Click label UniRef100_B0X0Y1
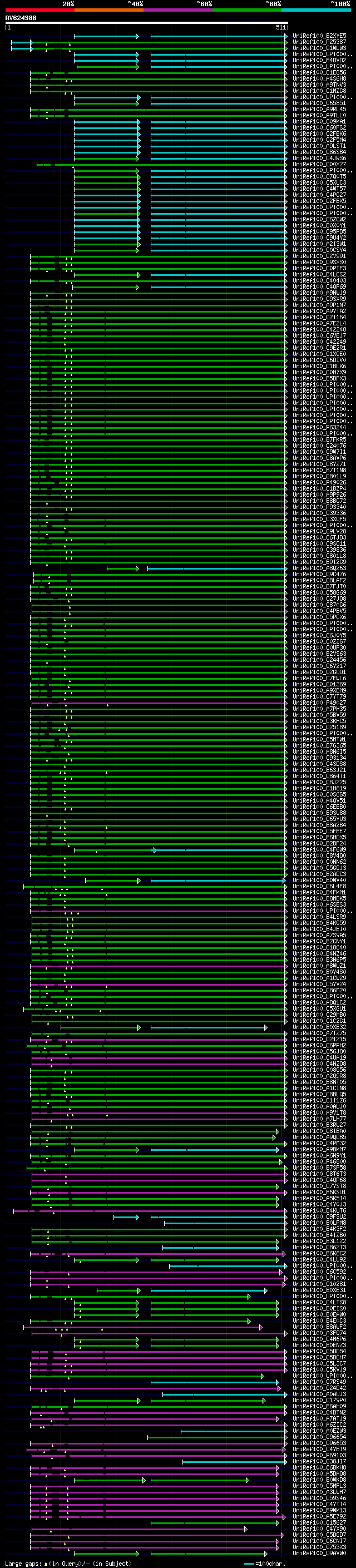Screen dimensions: 356x1568 click(319, 226)
